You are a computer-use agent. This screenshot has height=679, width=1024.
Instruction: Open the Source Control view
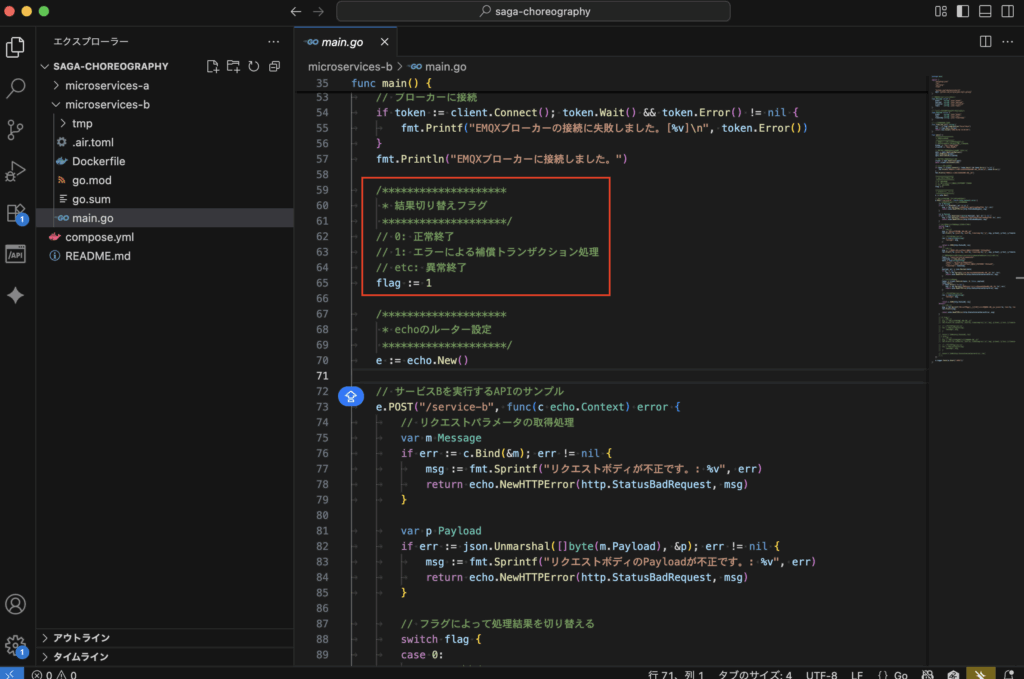click(x=16, y=129)
